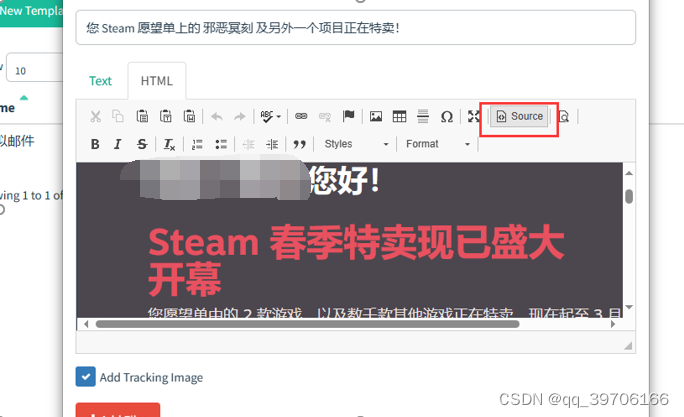The width and height of the screenshot is (684, 417).
Task: Click the '您好!' greeting text in editor
Action: pyautogui.click(x=345, y=180)
